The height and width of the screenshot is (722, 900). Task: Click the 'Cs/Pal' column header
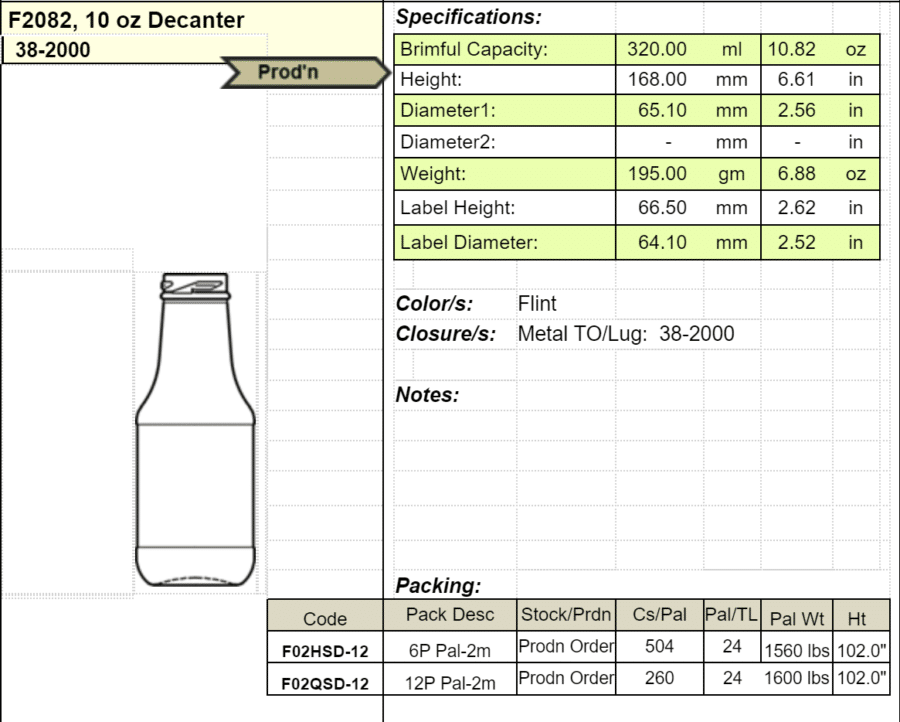point(660,615)
